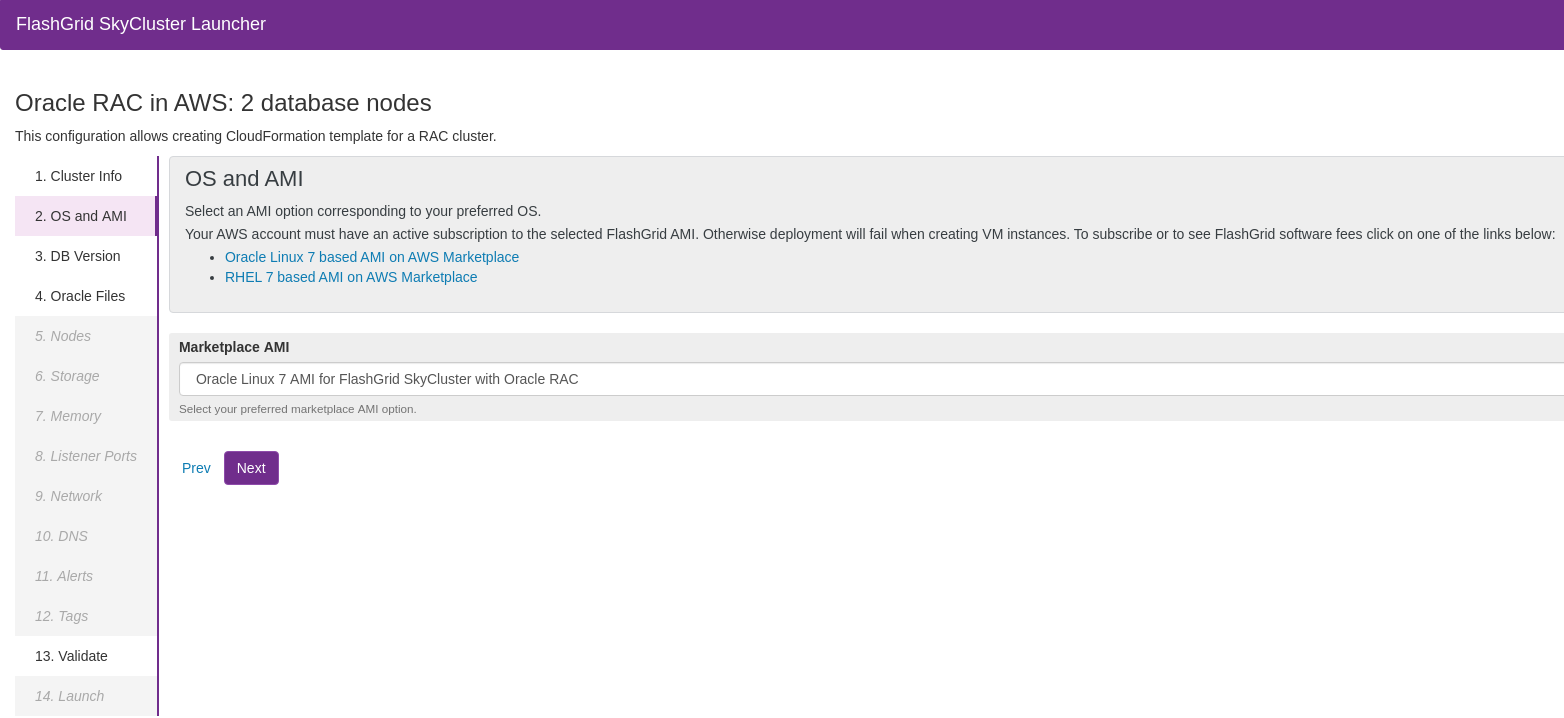Open RHEL 7 AMI Marketplace link
The width and height of the screenshot is (1564, 718).
pos(351,277)
